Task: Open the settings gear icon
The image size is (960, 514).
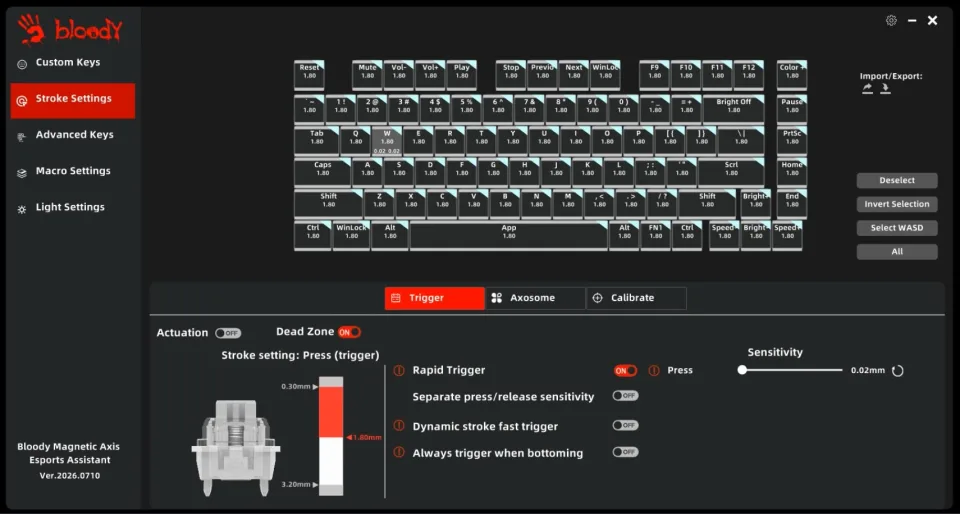Action: pyautogui.click(x=891, y=20)
